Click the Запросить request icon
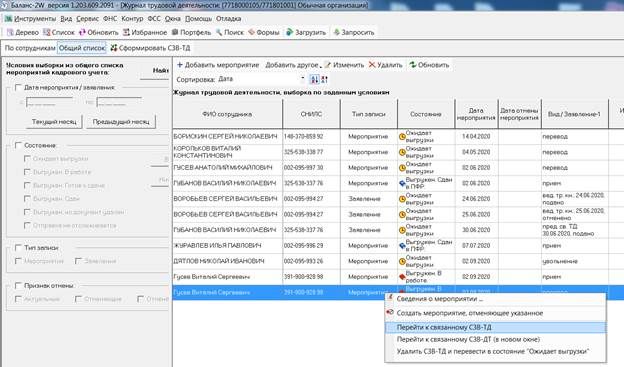The image size is (624, 367). click(x=337, y=33)
